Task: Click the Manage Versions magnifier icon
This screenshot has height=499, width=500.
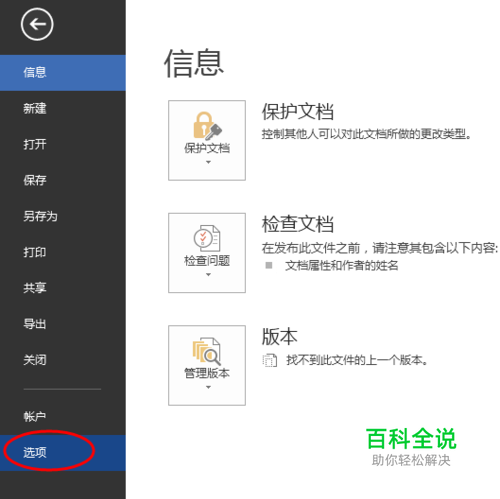Action: pyautogui.click(x=207, y=351)
